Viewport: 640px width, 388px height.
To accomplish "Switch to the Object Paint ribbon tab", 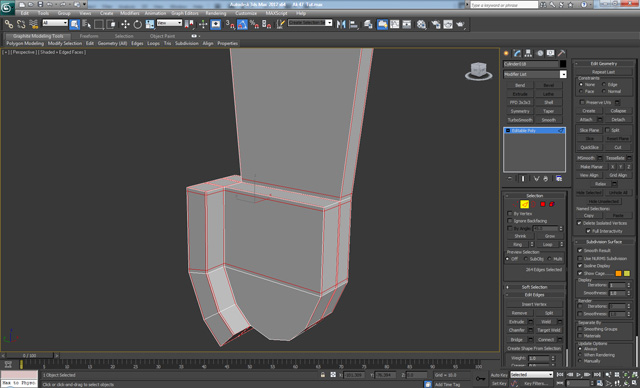I will tap(162, 36).
